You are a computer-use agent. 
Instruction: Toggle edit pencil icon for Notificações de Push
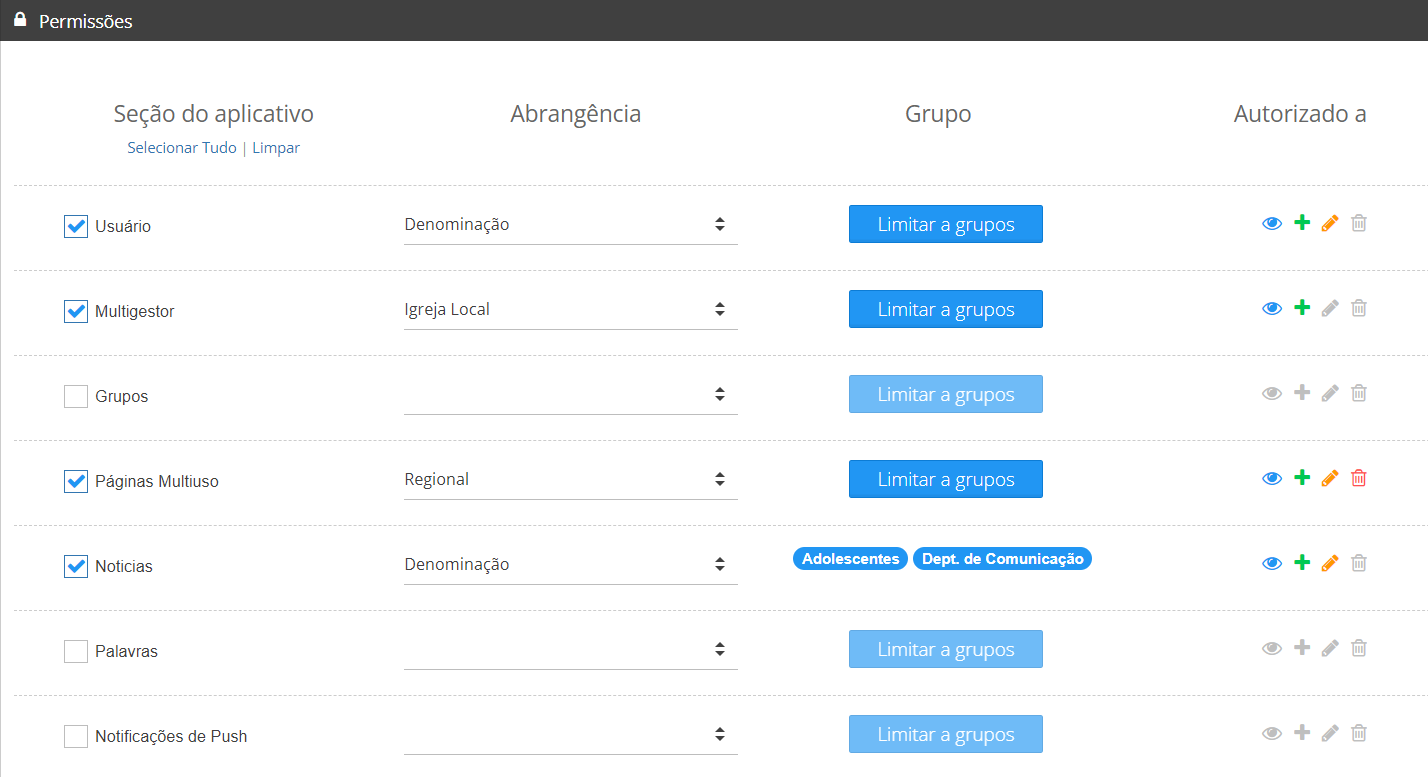tap(1329, 734)
